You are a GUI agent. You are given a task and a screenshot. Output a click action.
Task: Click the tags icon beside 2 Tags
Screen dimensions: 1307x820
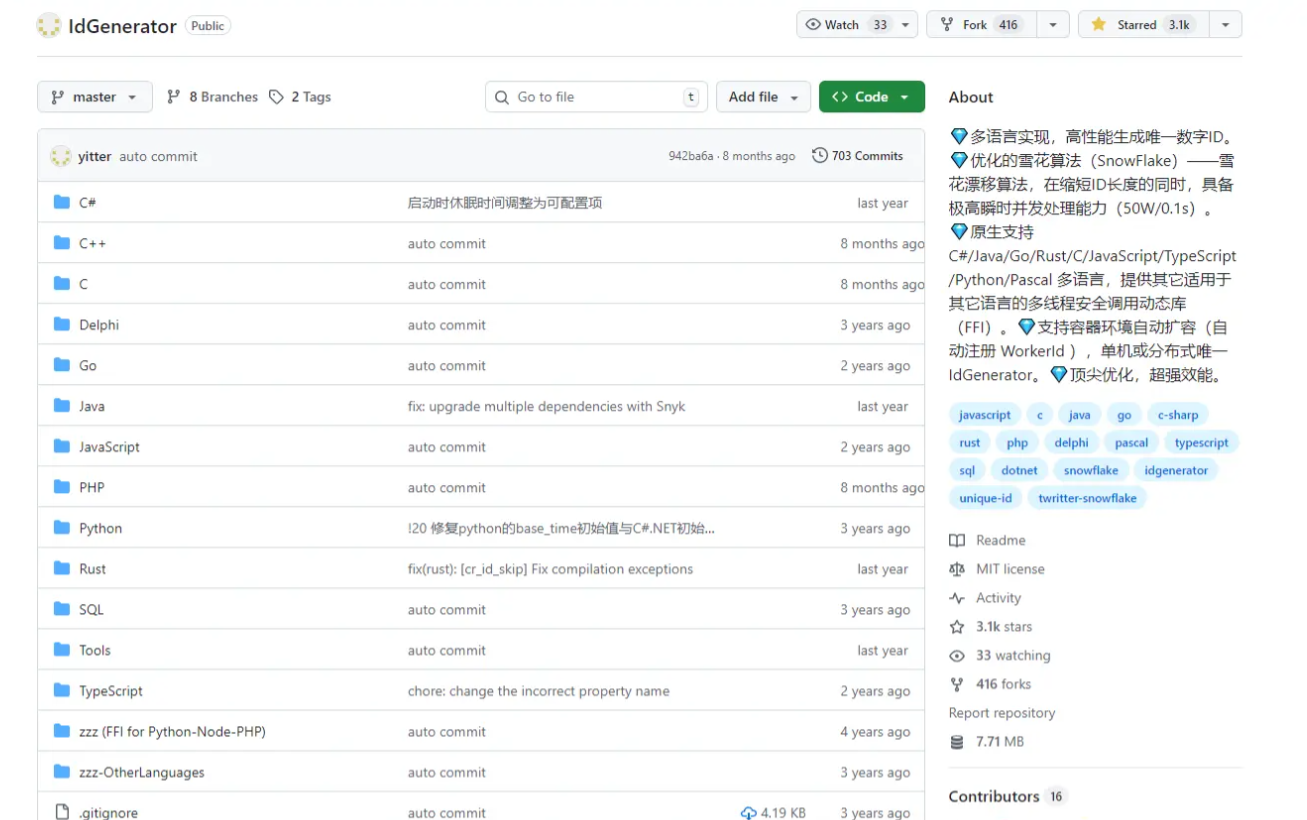coord(277,97)
